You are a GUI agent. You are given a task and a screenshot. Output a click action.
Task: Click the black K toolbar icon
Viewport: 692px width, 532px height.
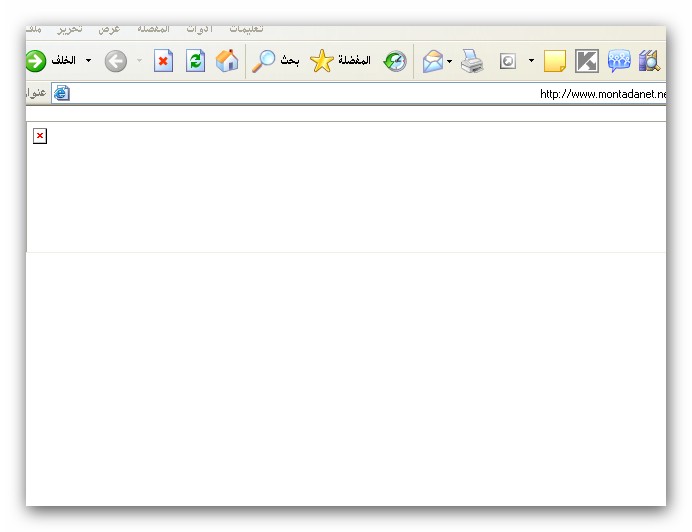point(587,62)
